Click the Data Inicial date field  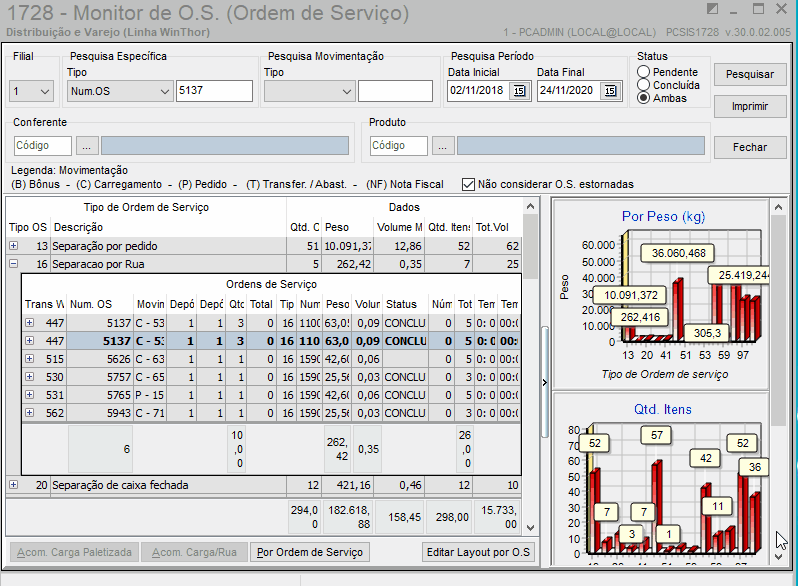[479, 91]
